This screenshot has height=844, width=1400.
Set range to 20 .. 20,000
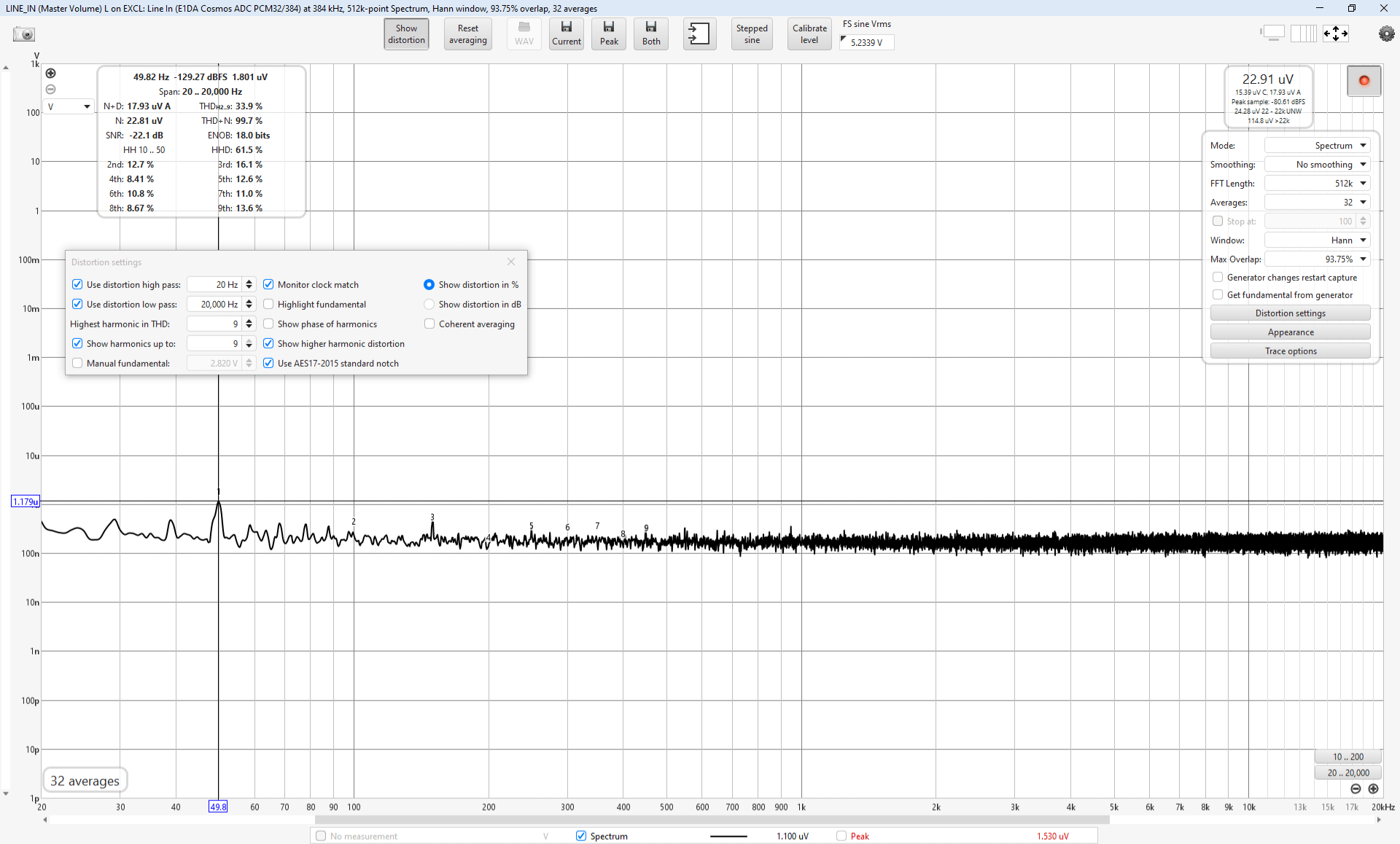(x=1347, y=773)
